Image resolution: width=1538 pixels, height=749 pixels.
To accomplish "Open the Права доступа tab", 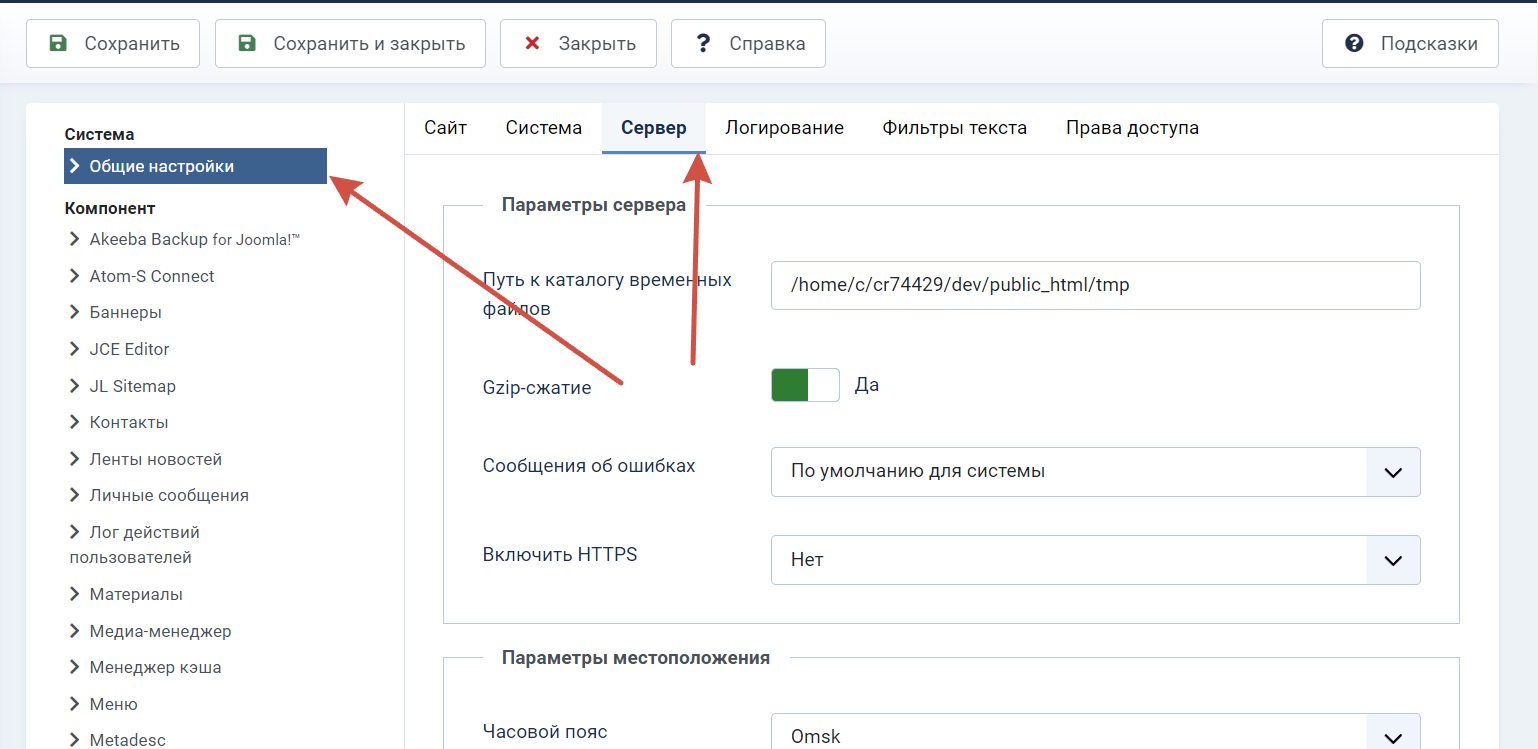I will click(1133, 128).
